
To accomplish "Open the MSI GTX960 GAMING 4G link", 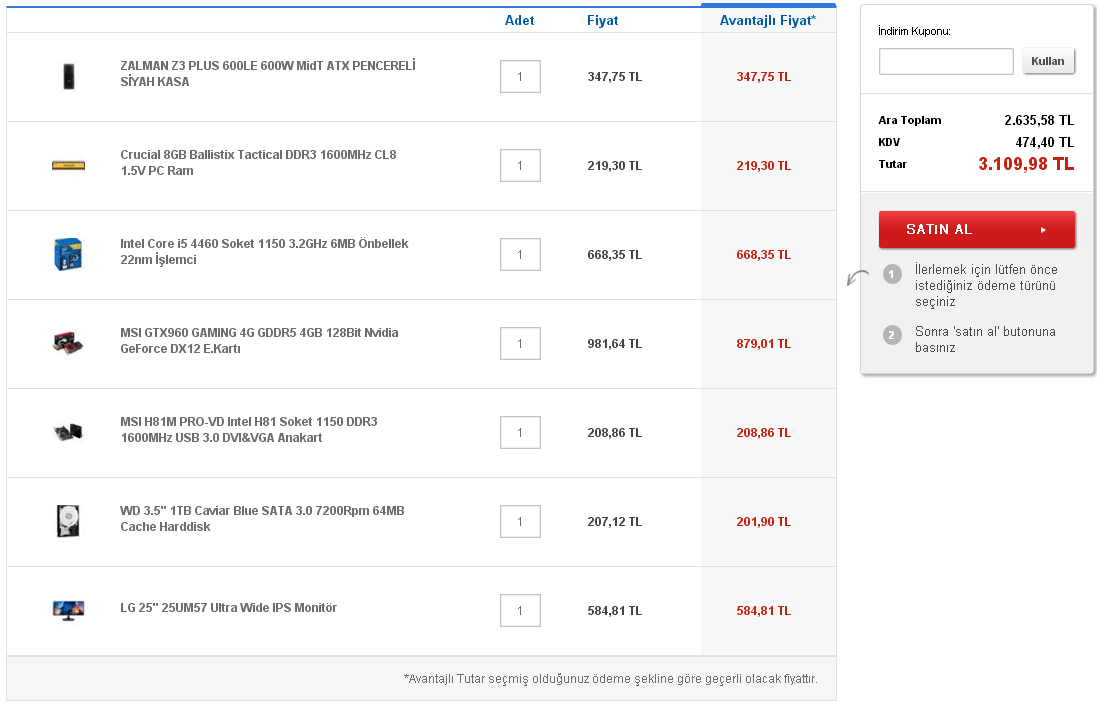I will coord(259,341).
